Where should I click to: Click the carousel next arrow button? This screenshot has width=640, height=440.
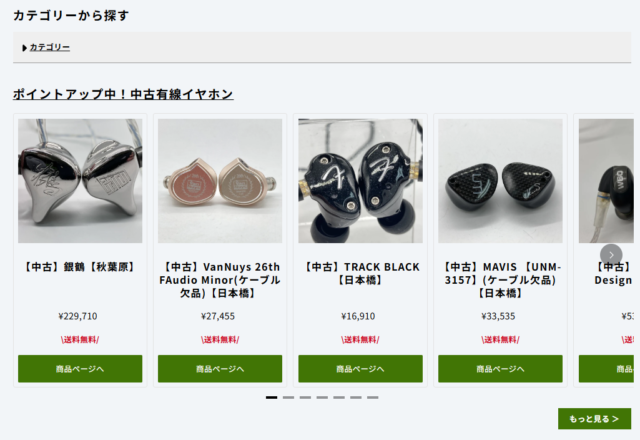click(x=611, y=255)
